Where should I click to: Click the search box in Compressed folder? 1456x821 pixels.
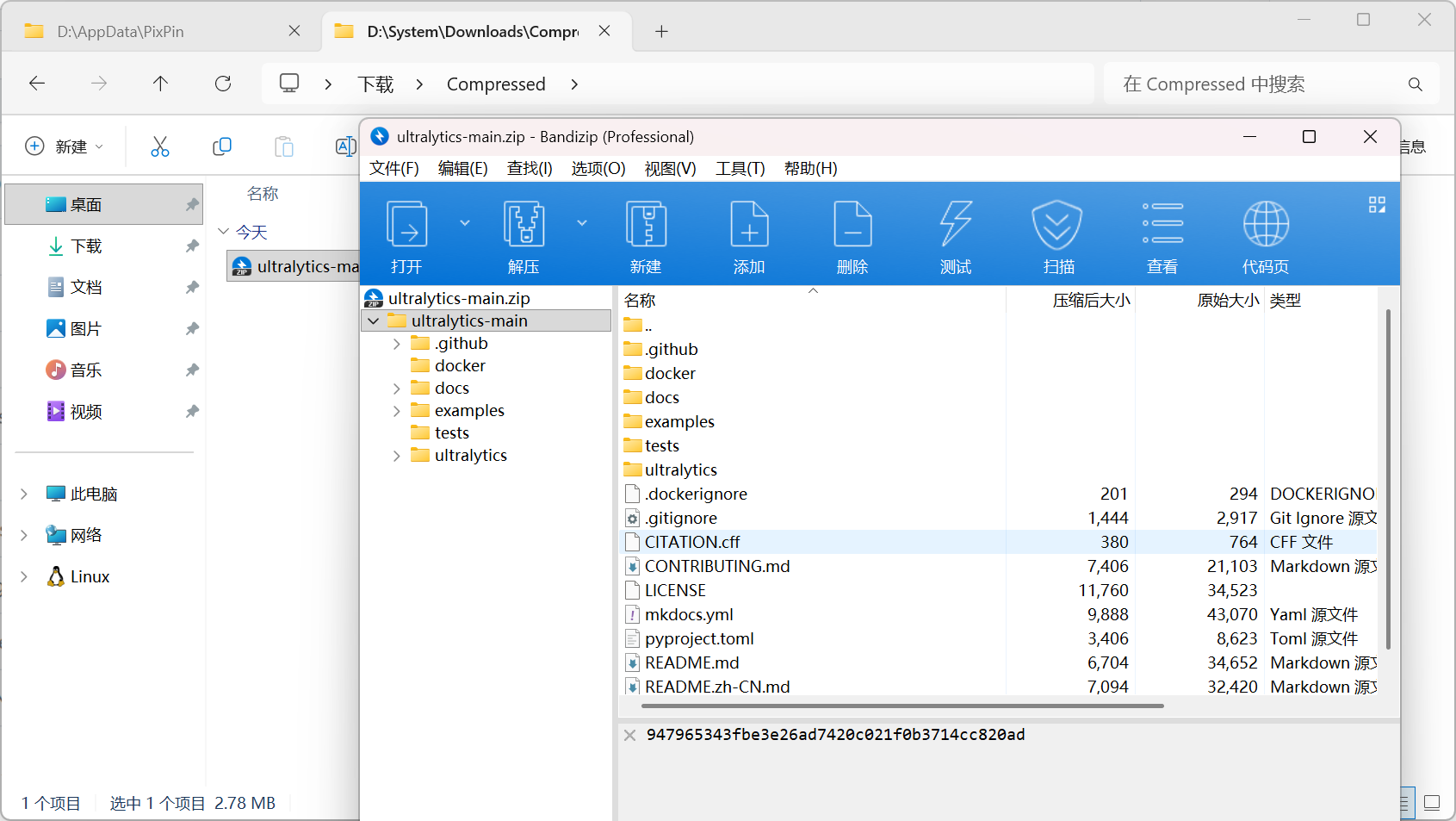tap(1257, 84)
